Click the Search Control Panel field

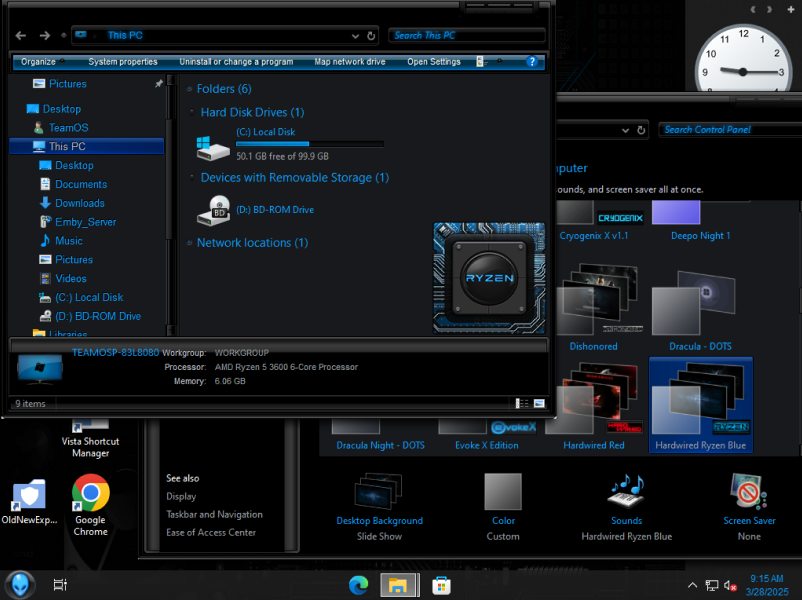coord(730,130)
